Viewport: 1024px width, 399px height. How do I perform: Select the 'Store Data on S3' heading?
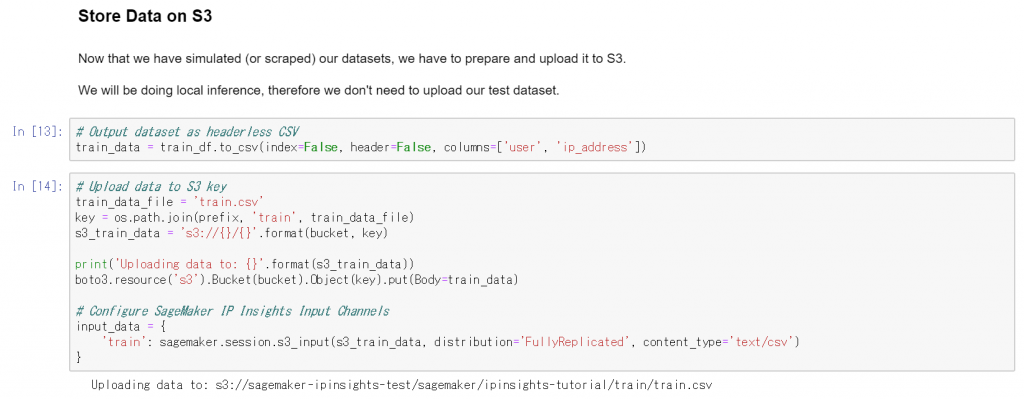145,17
